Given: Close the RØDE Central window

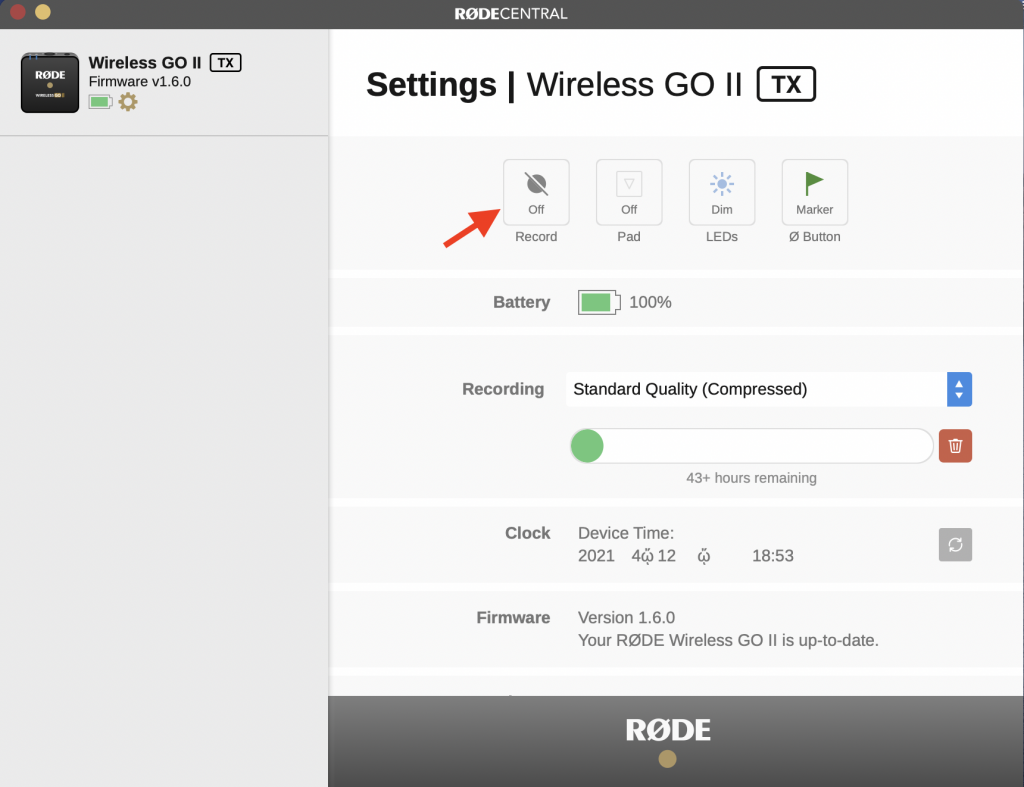Looking at the screenshot, I should click(x=18, y=12).
